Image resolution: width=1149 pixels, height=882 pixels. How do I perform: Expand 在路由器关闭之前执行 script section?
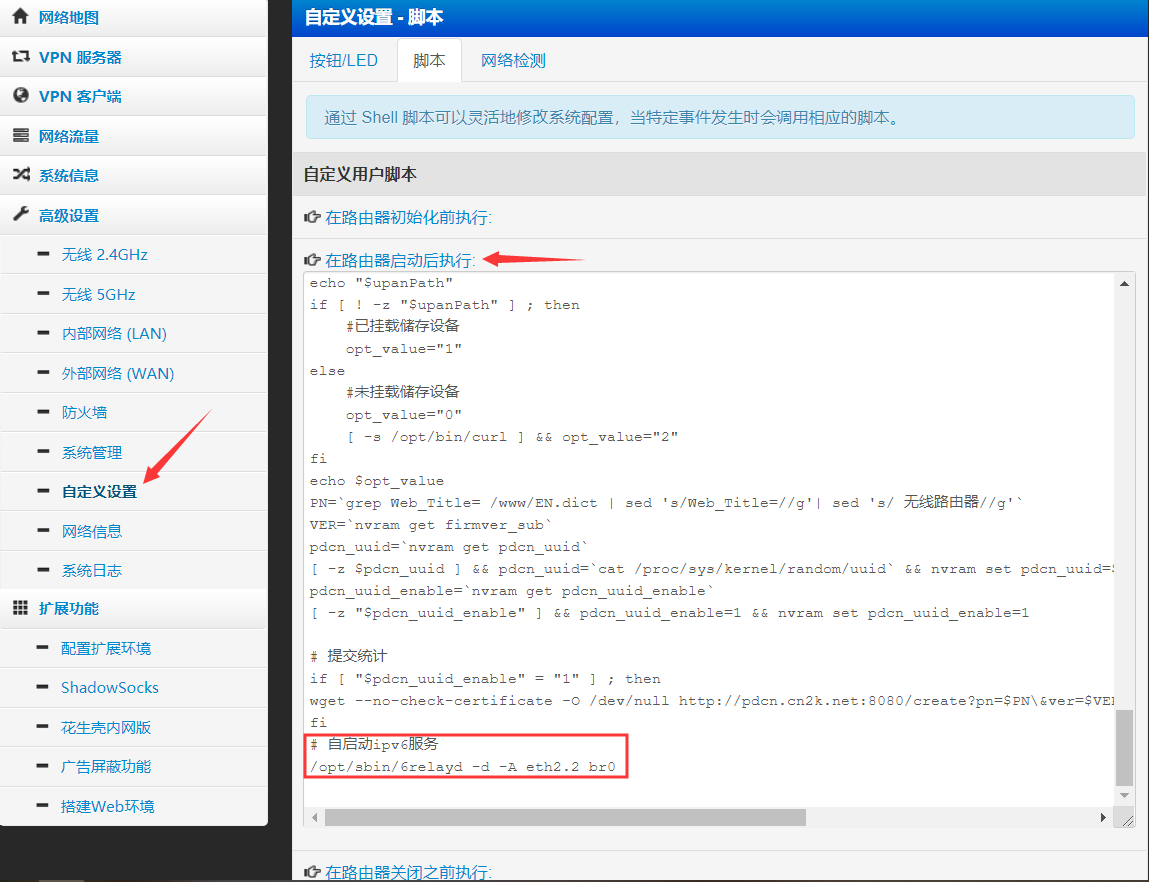[x=407, y=872]
